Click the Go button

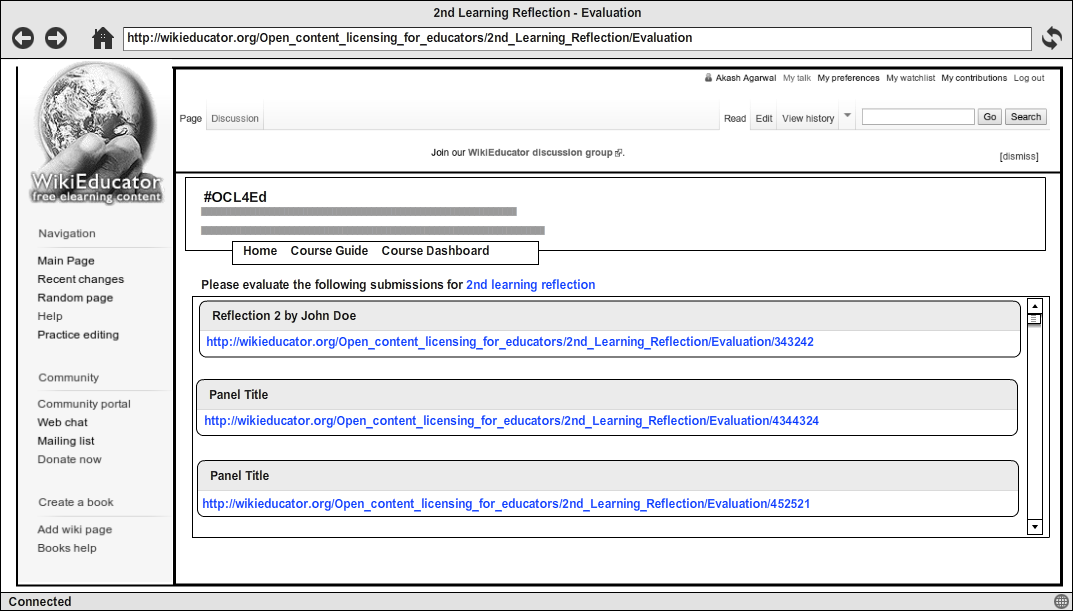point(990,117)
